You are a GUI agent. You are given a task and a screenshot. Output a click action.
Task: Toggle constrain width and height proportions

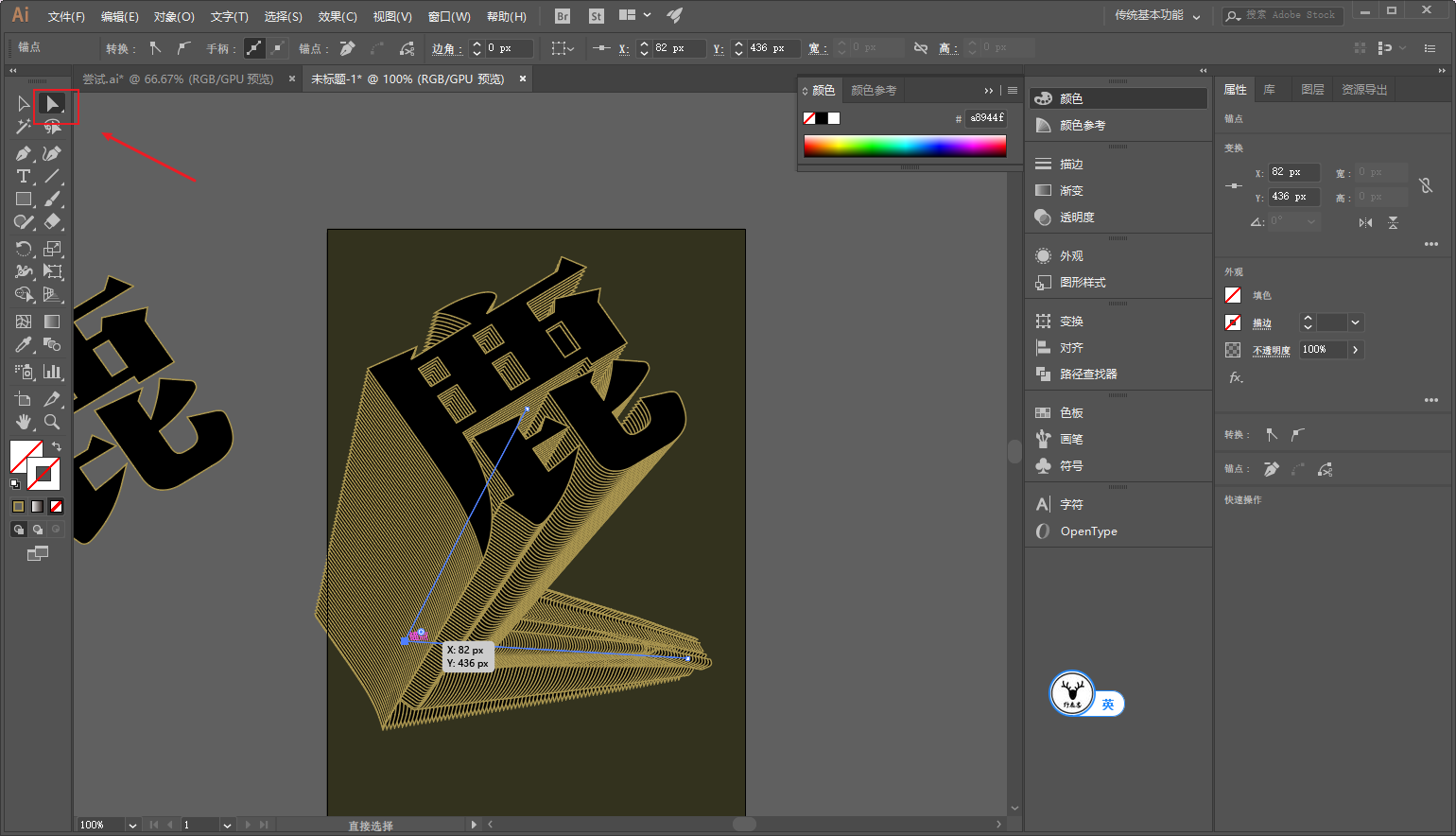coord(1426,185)
